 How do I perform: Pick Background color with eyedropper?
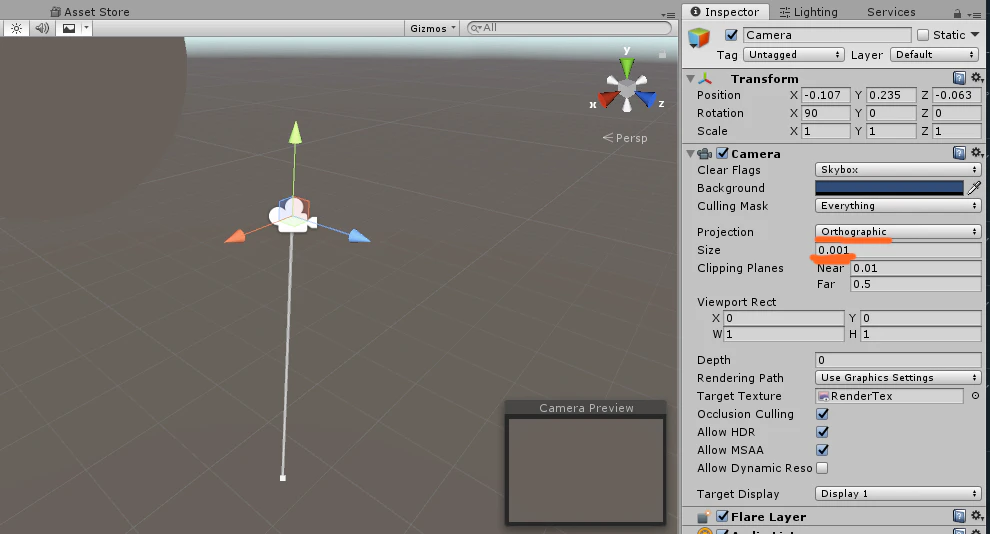(x=974, y=188)
